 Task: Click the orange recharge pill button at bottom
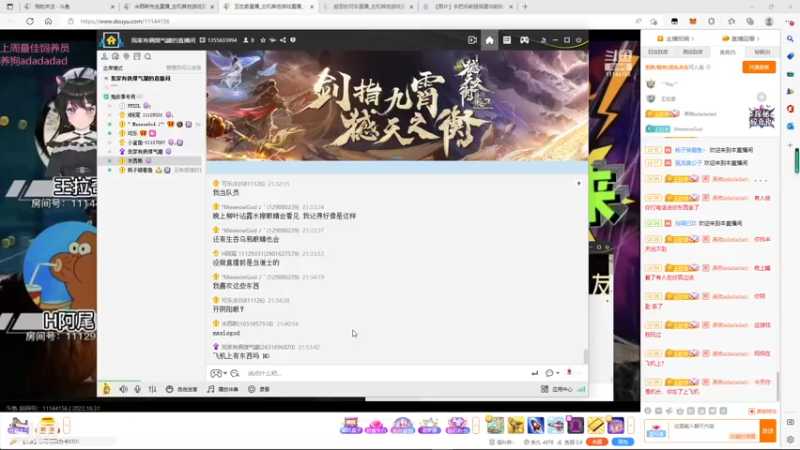596,442
